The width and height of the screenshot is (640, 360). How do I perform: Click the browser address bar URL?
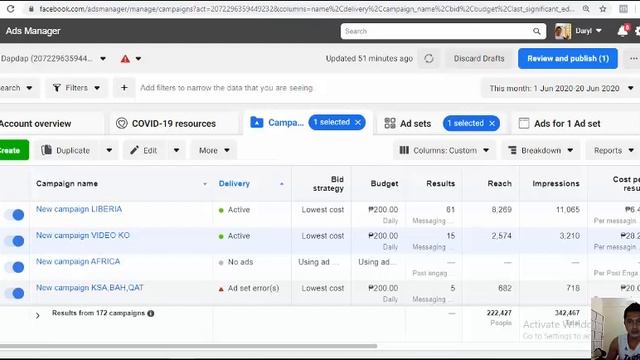[x=306, y=9]
